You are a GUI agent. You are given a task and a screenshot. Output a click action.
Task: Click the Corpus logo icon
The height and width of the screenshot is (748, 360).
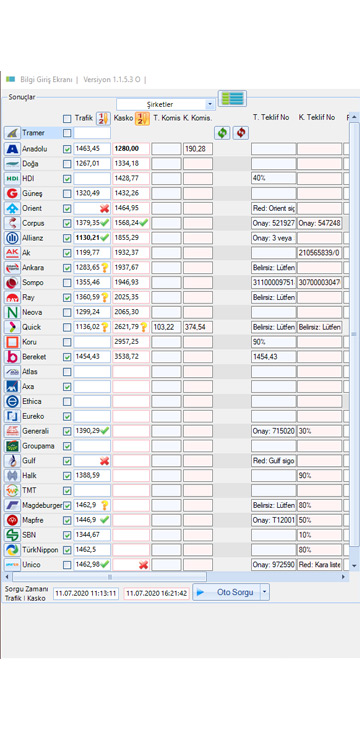[x=12, y=223]
